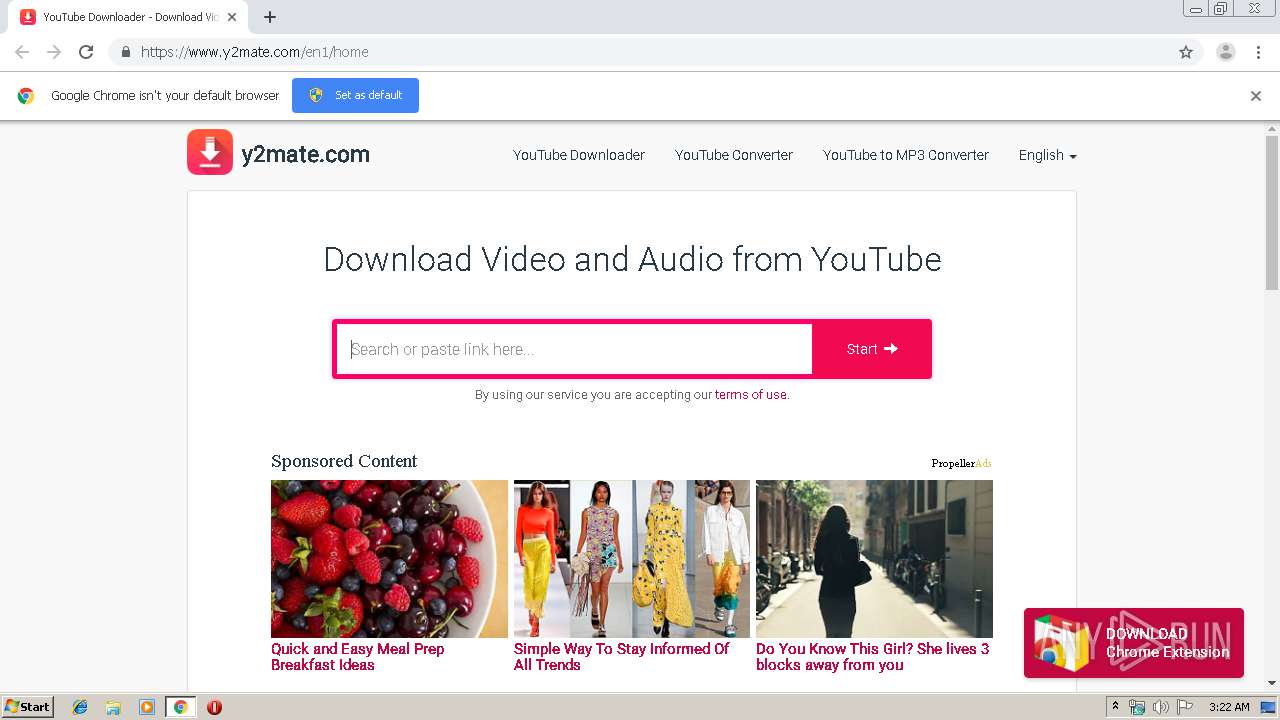
Task: Open the fashion runway trends thumbnail
Action: point(632,559)
